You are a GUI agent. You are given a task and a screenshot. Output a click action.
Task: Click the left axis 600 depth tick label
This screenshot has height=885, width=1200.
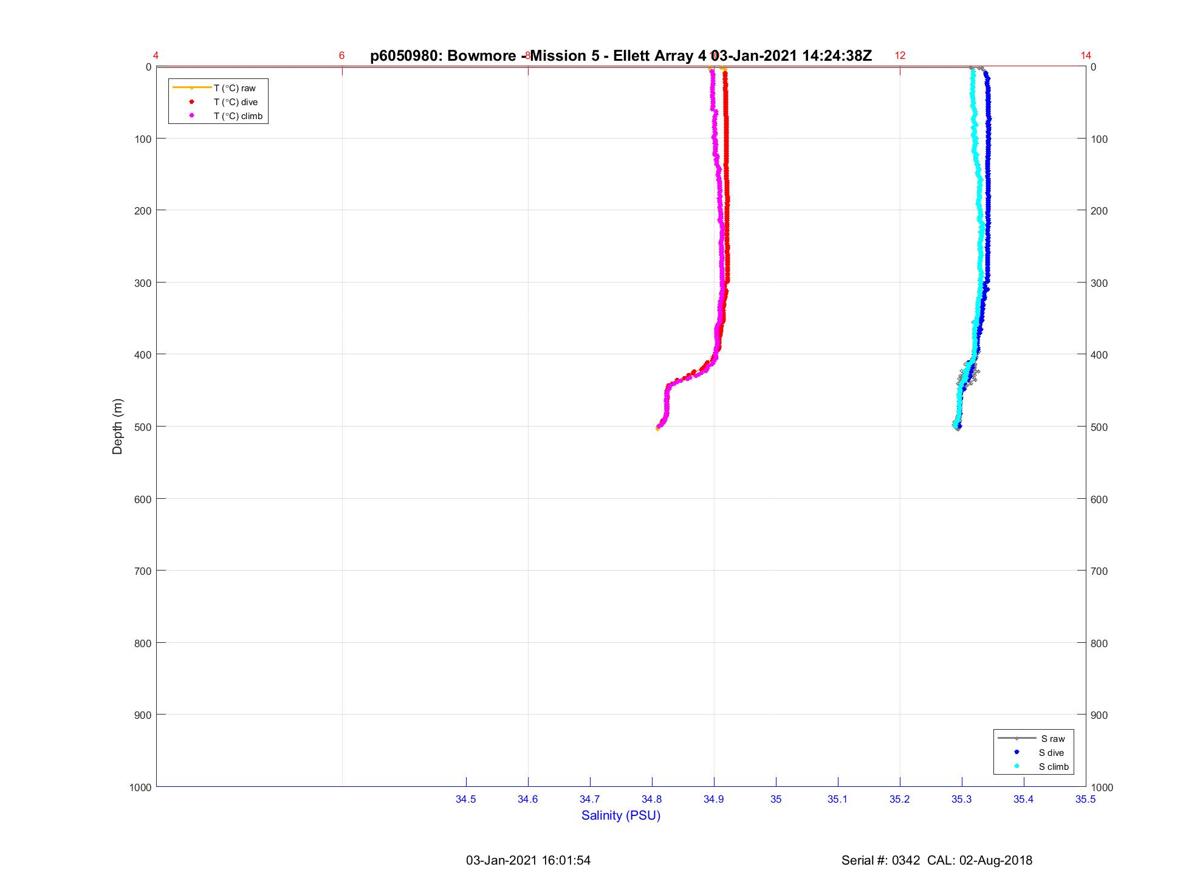coord(143,499)
